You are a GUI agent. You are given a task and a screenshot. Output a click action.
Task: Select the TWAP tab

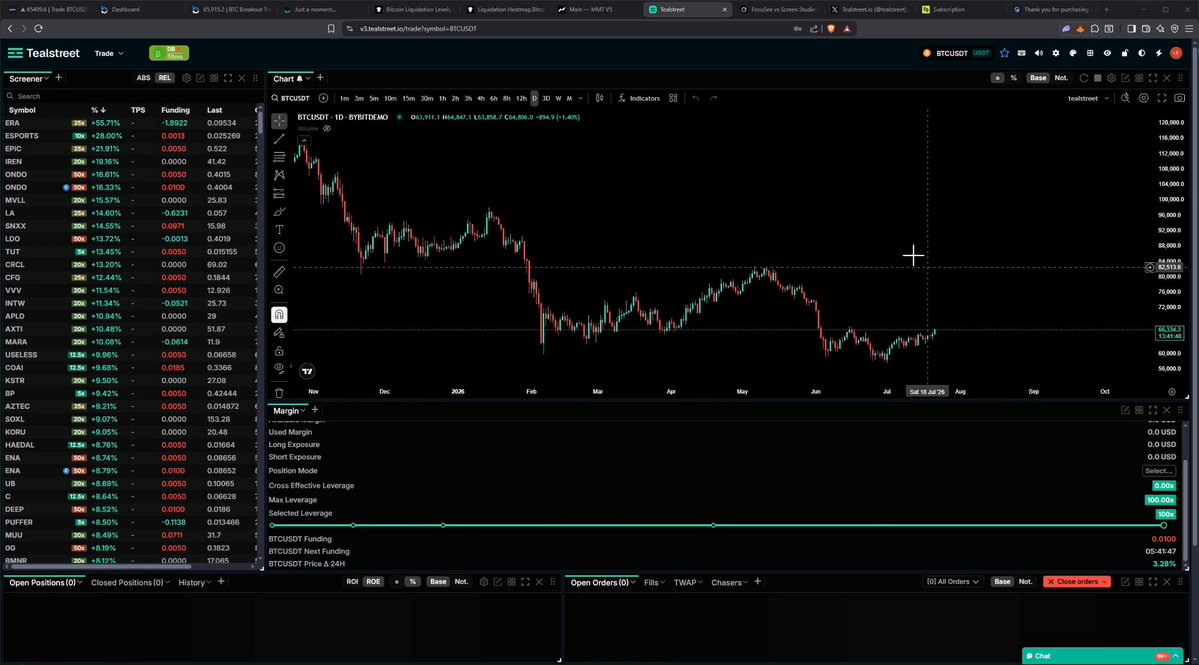point(687,582)
